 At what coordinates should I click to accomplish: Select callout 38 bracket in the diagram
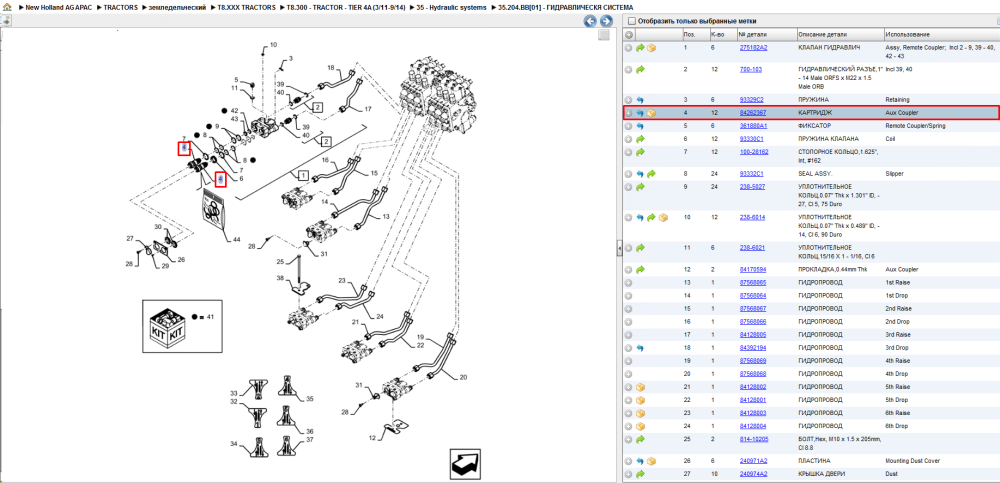click(302, 288)
